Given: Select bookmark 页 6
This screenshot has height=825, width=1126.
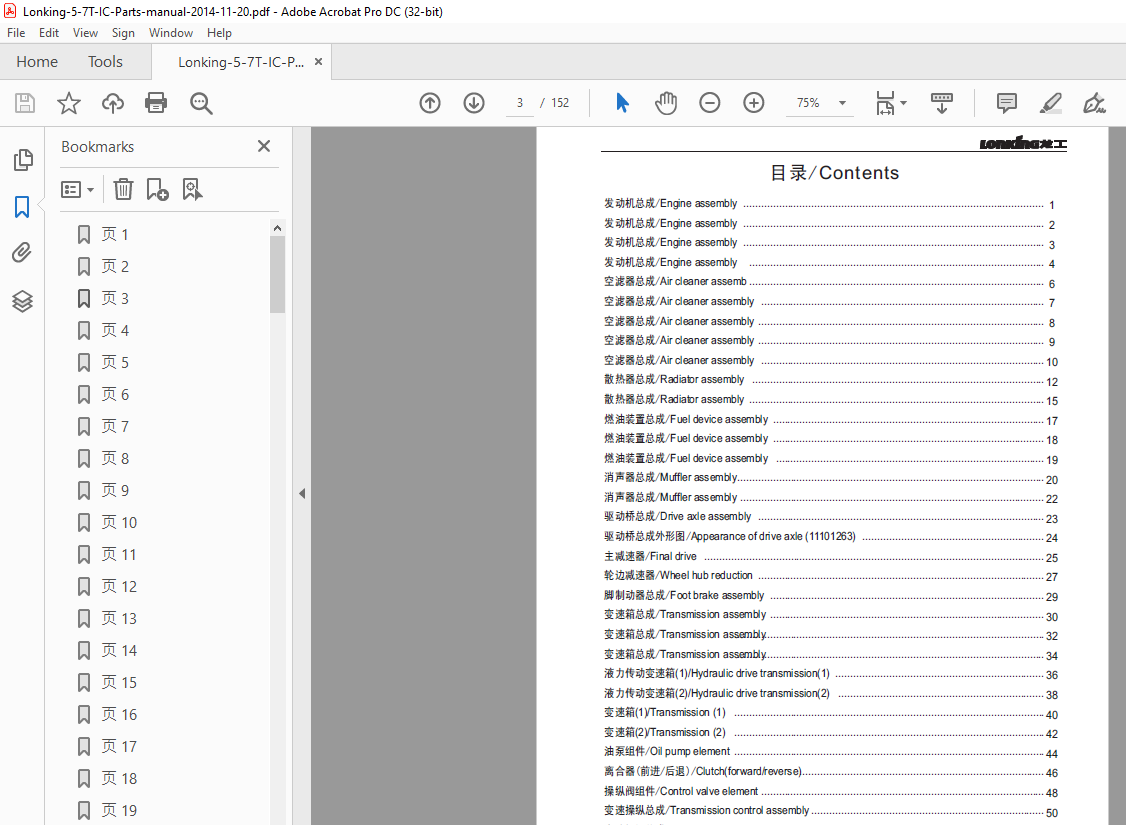Looking at the screenshot, I should pos(115,395).
